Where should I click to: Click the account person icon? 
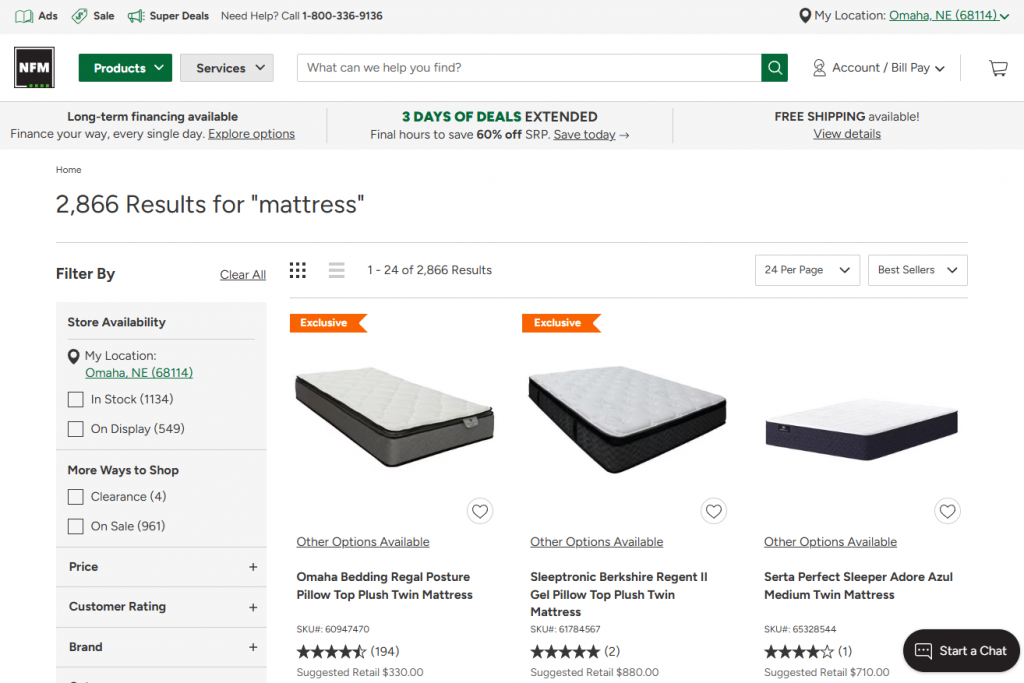pyautogui.click(x=819, y=68)
